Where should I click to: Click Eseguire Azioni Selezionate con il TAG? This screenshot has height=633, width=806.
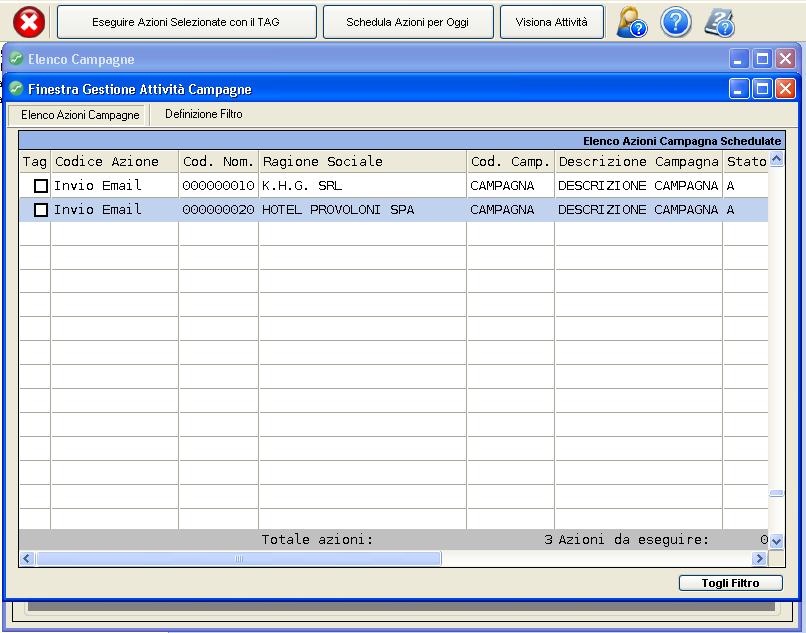[x=186, y=22]
